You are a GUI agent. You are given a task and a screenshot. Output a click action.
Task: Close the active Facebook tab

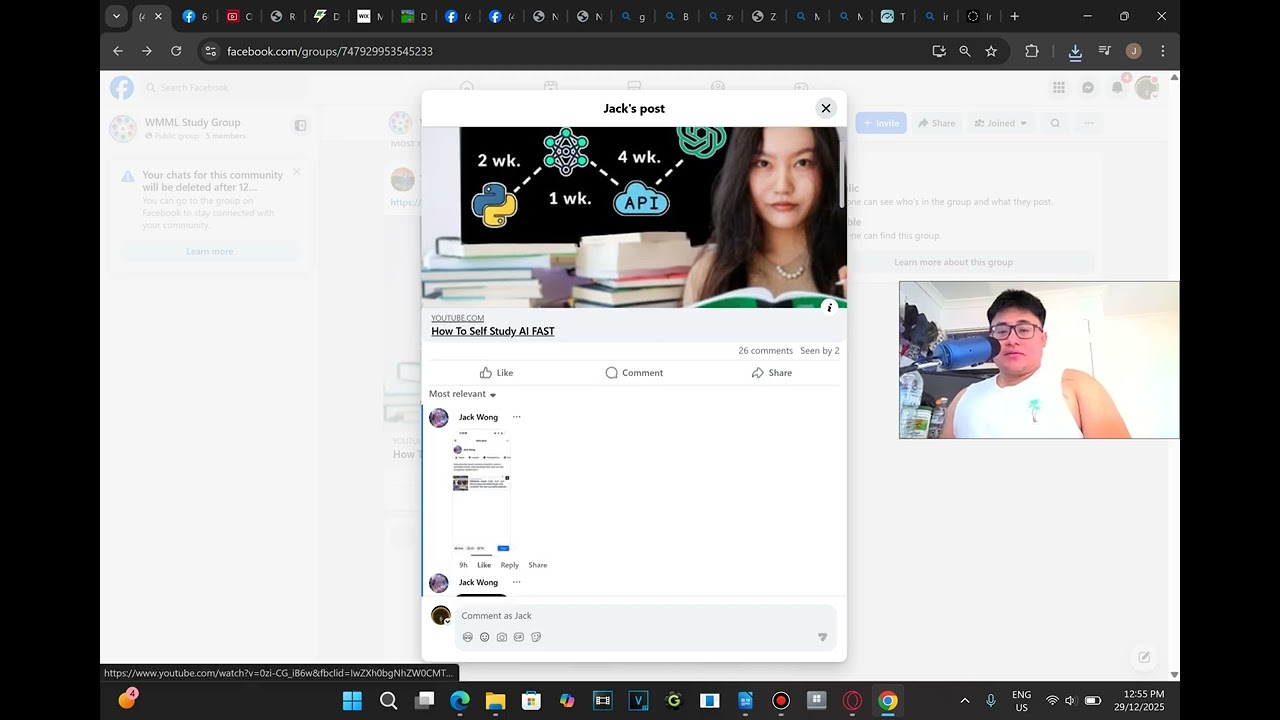coord(158,16)
